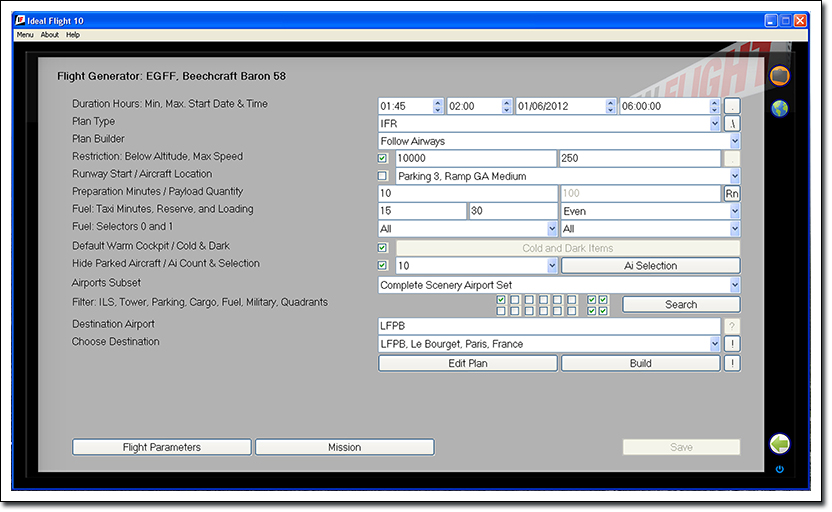Image resolution: width=832 pixels, height=512 pixels.
Task: Click the Destination Airport field LFPB
Action: click(549, 326)
